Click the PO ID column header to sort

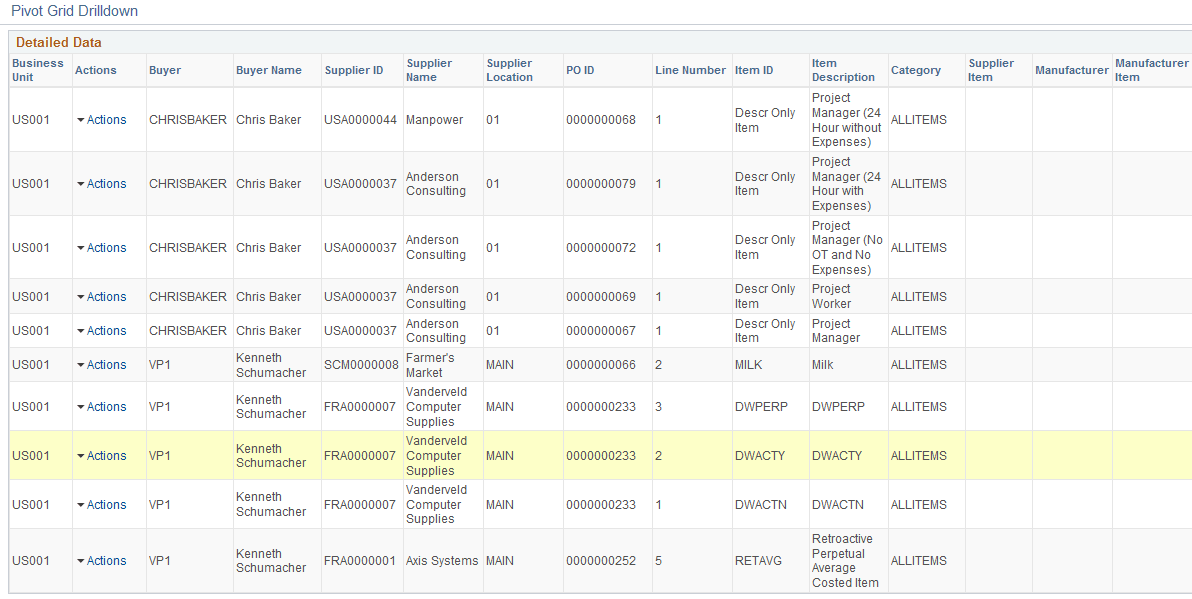pyautogui.click(x=580, y=70)
